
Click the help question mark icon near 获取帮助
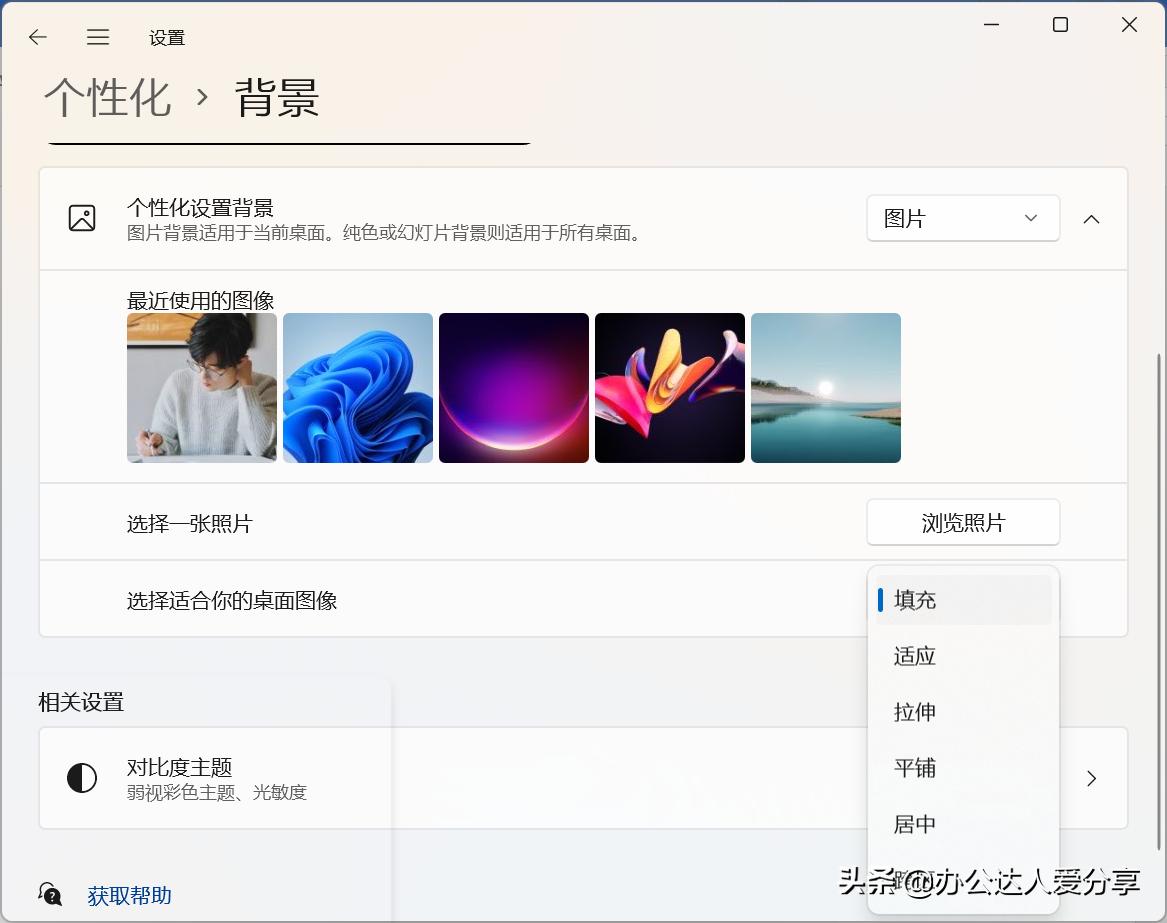tap(50, 894)
